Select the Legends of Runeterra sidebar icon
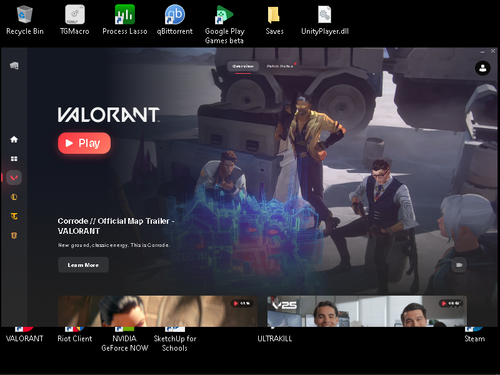Viewport: 500px width, 375px height. tap(14, 235)
